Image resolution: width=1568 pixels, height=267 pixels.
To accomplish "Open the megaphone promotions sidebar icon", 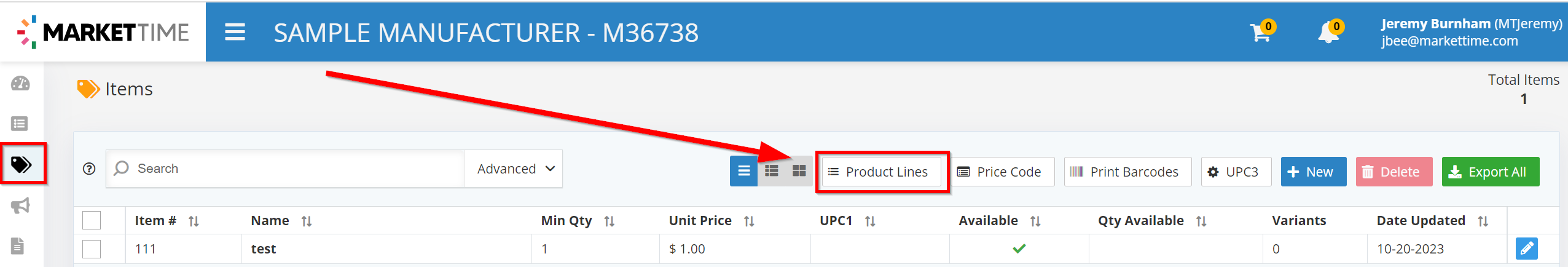I will point(20,205).
